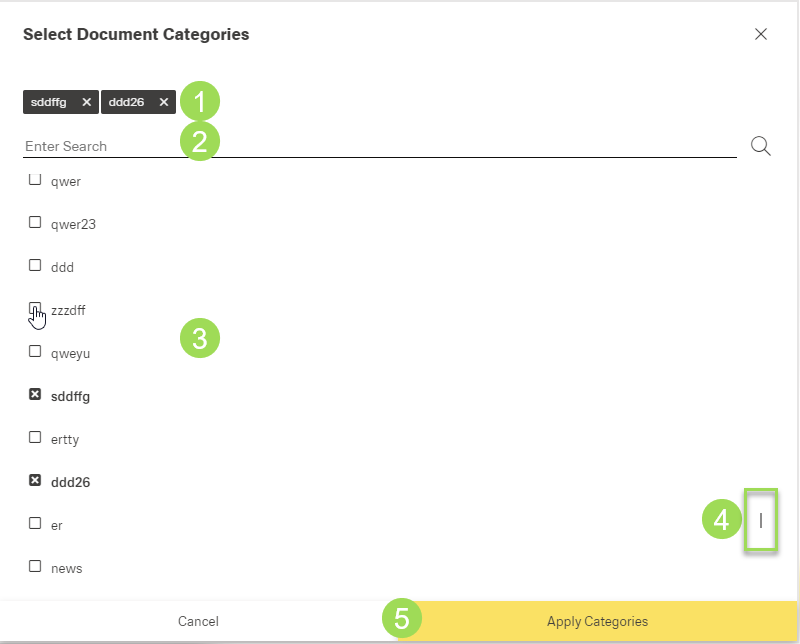Close the Select Document Categories dialog
Screen dimensions: 800x644
pyautogui.click(x=761, y=34)
